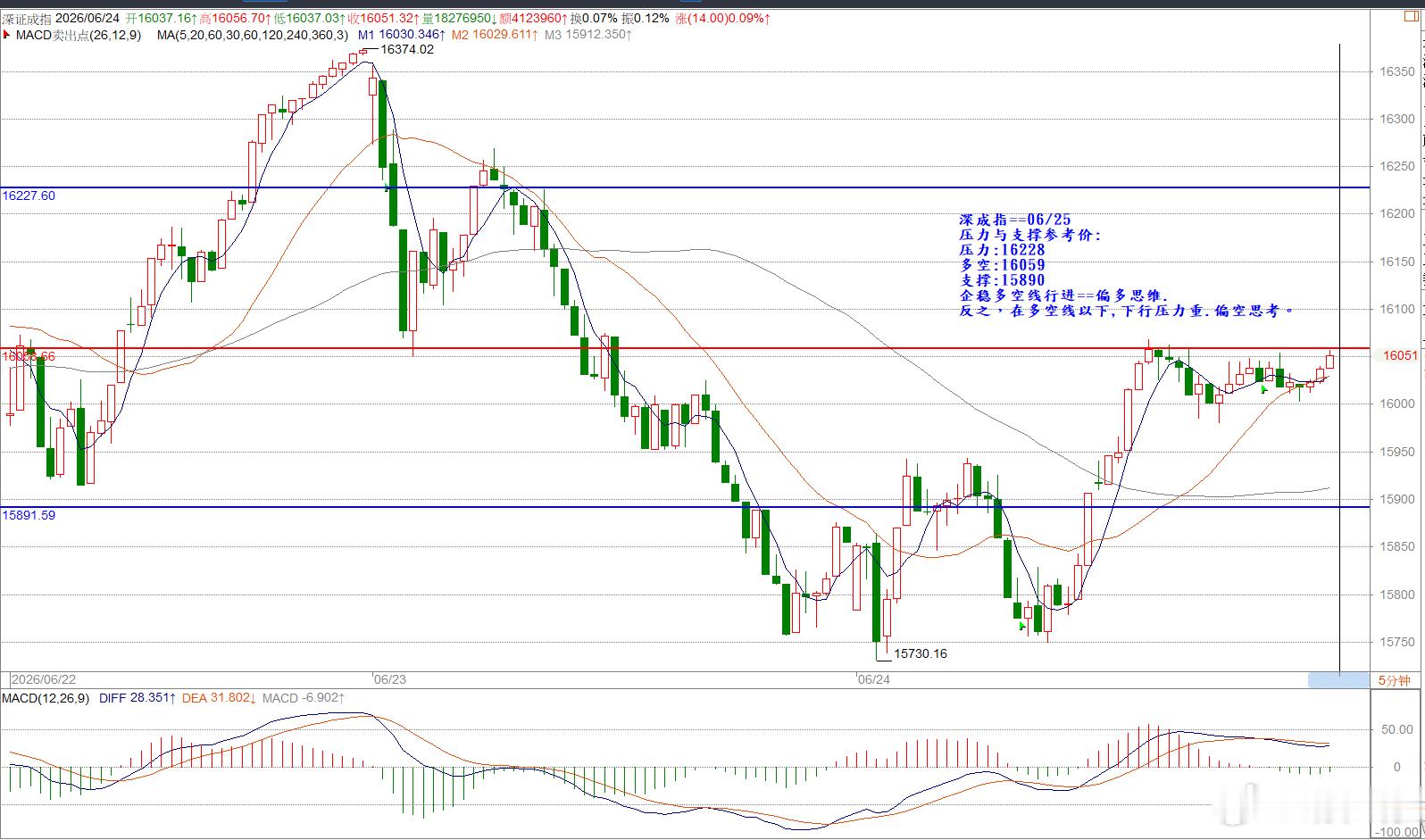The width and height of the screenshot is (1425, 840).
Task: Click the green arrow signal near 15750
Action: coord(1022,626)
